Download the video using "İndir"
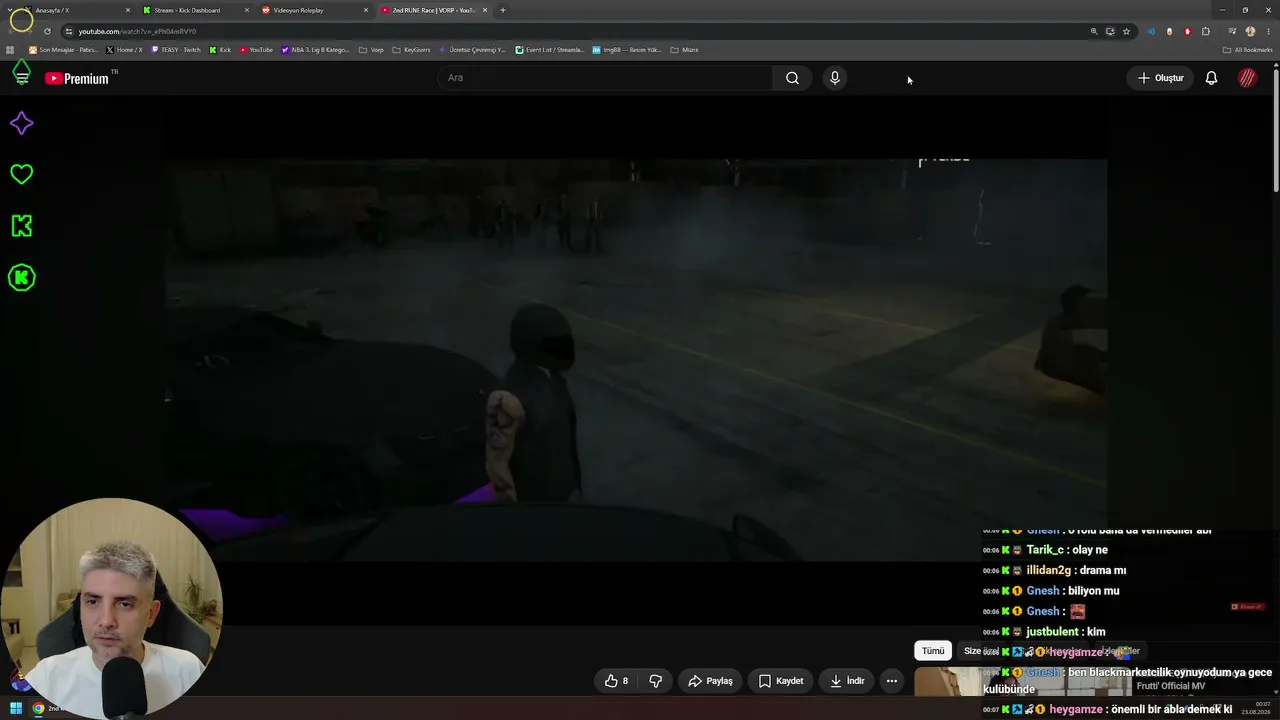1280x720 pixels. [846, 681]
